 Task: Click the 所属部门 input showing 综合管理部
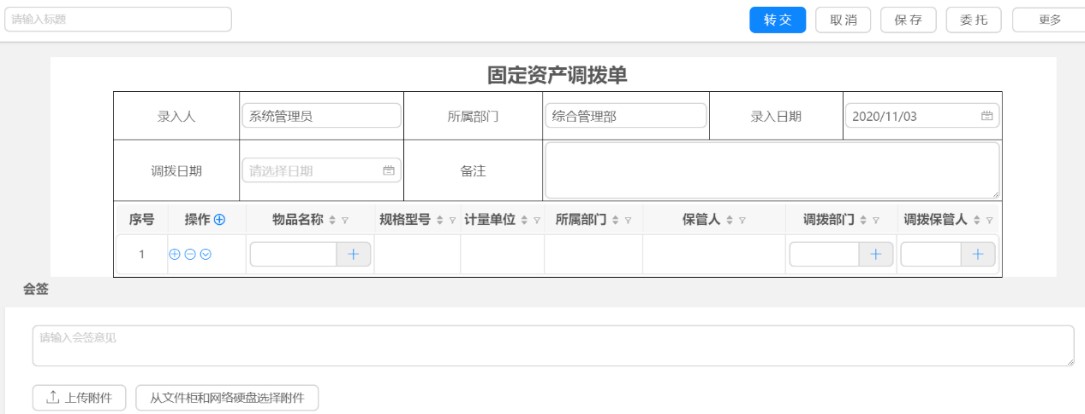point(626,116)
